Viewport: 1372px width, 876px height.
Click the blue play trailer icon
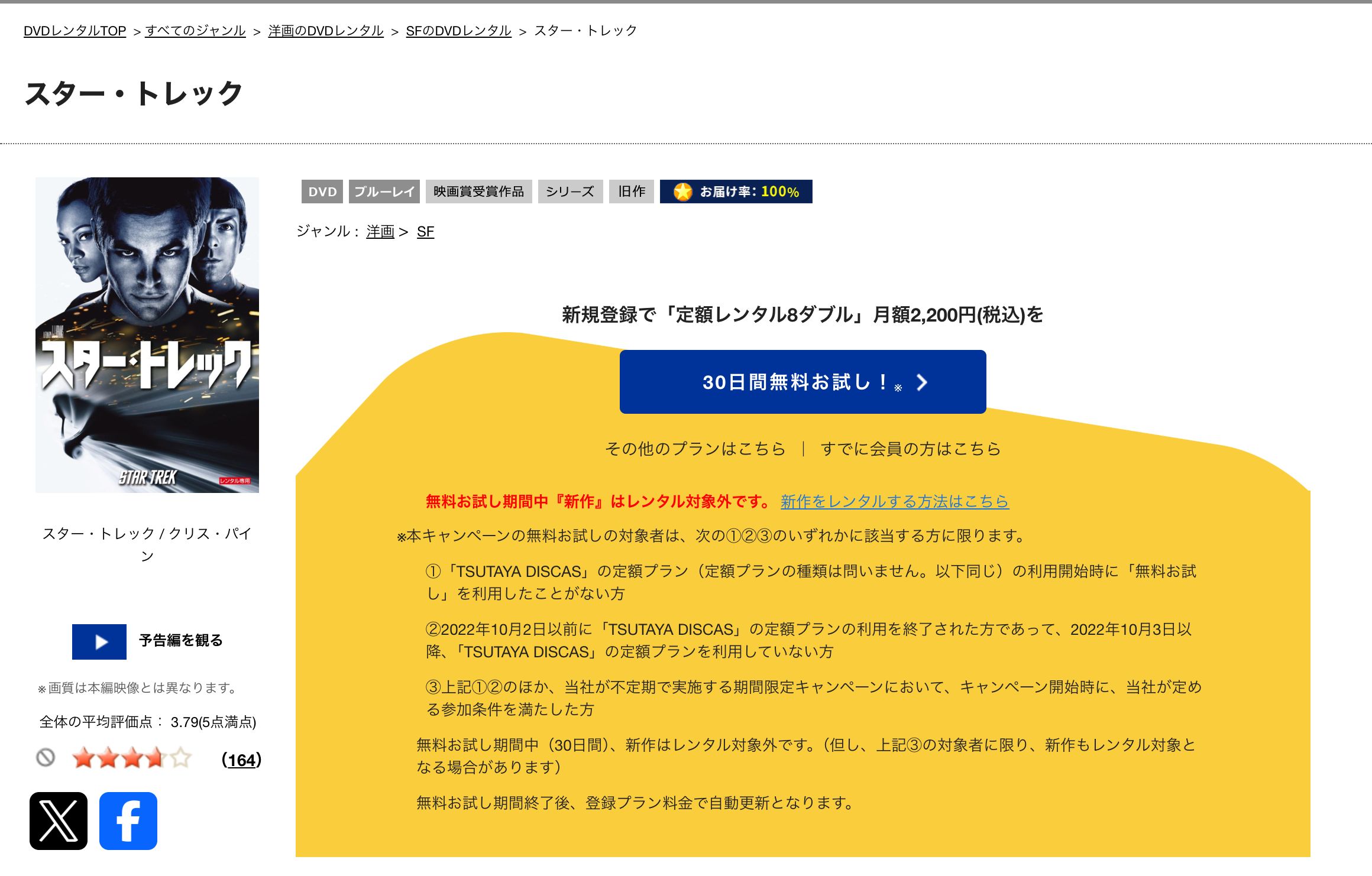(x=99, y=641)
